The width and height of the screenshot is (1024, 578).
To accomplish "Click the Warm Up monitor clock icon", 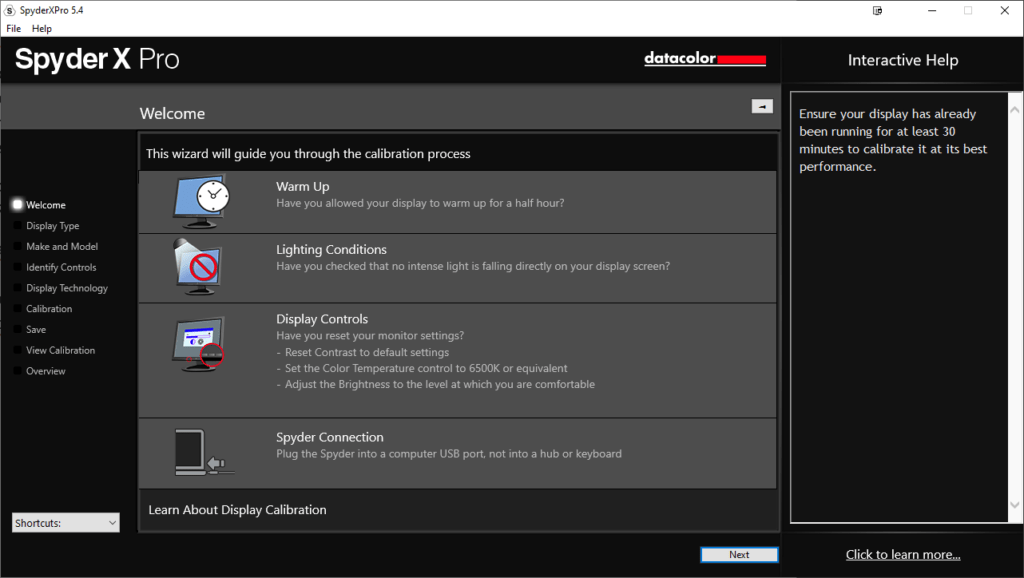I will point(202,200).
